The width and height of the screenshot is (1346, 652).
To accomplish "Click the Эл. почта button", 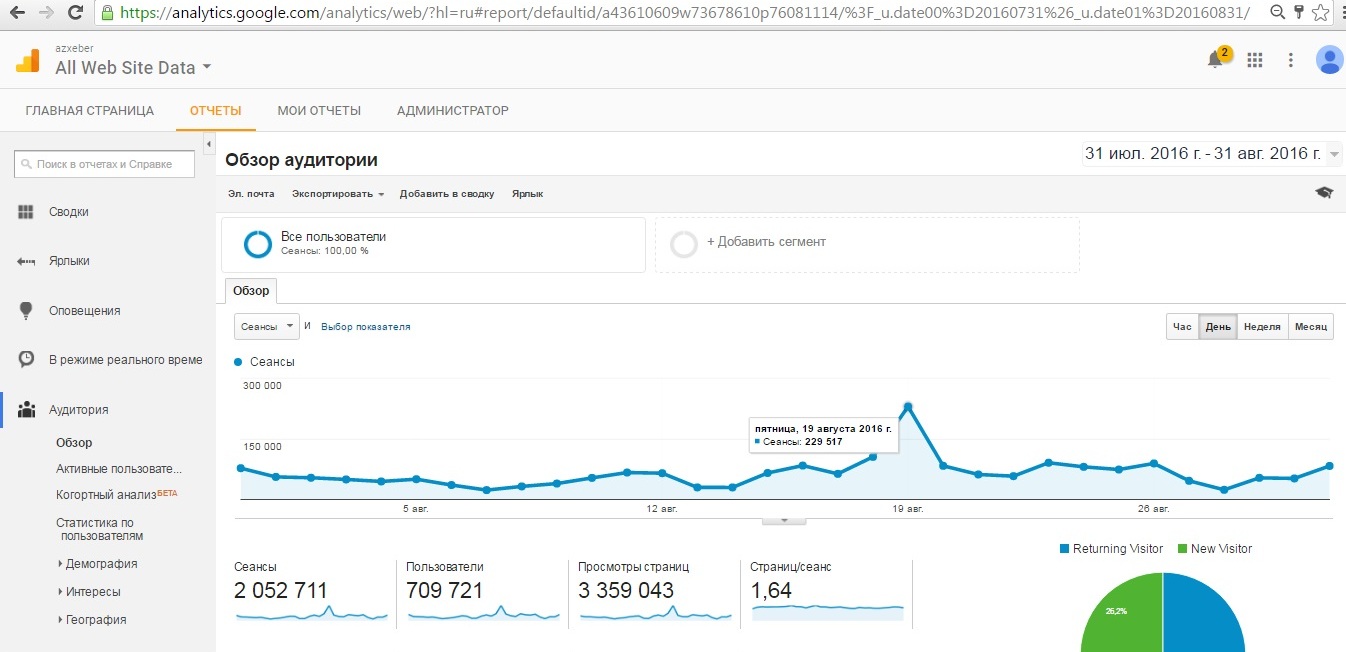I will pos(251,194).
